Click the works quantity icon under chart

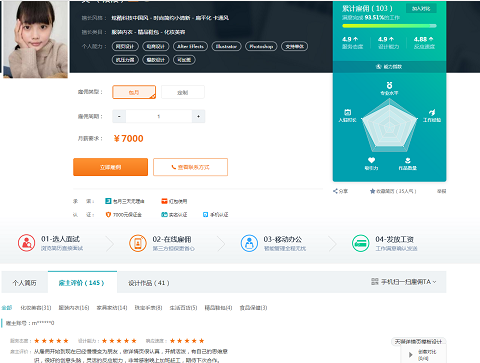click(408, 161)
